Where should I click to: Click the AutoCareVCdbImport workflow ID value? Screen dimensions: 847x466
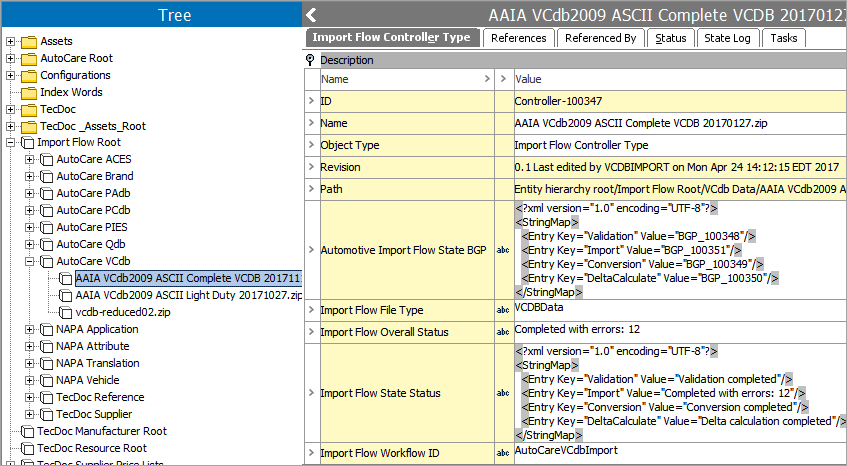coord(566,450)
